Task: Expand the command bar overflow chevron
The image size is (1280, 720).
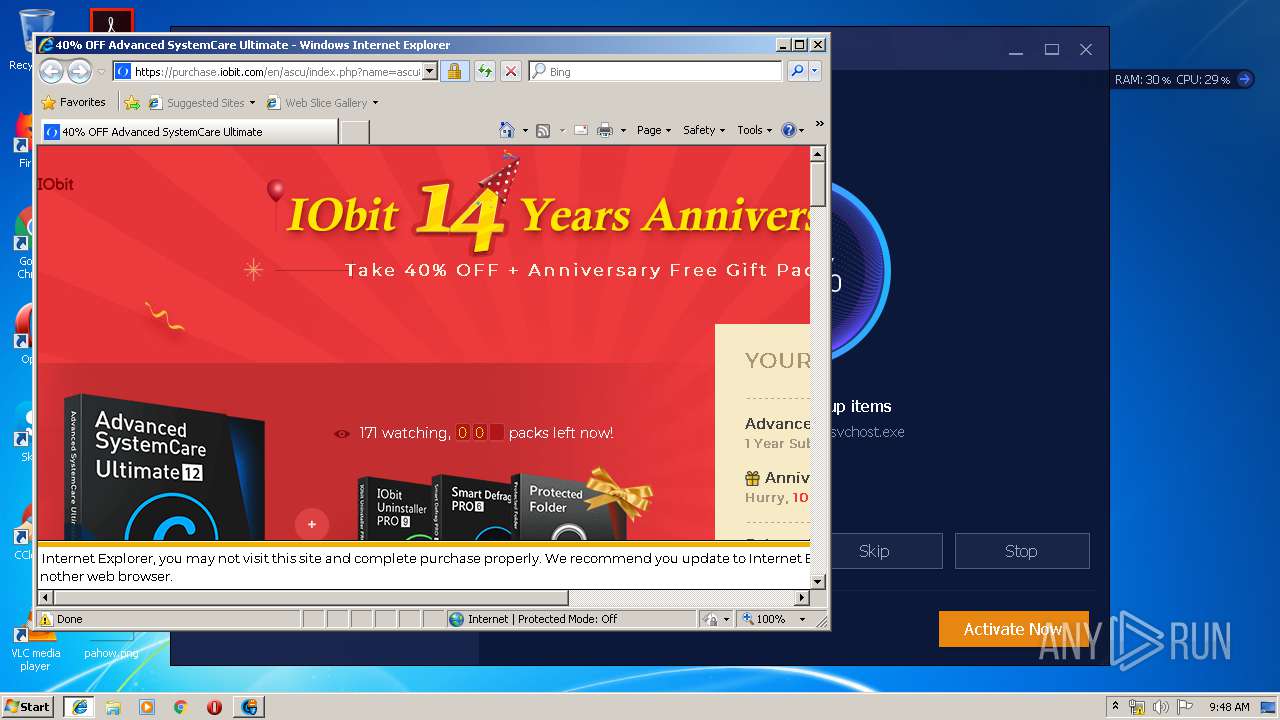Action: tap(820, 124)
